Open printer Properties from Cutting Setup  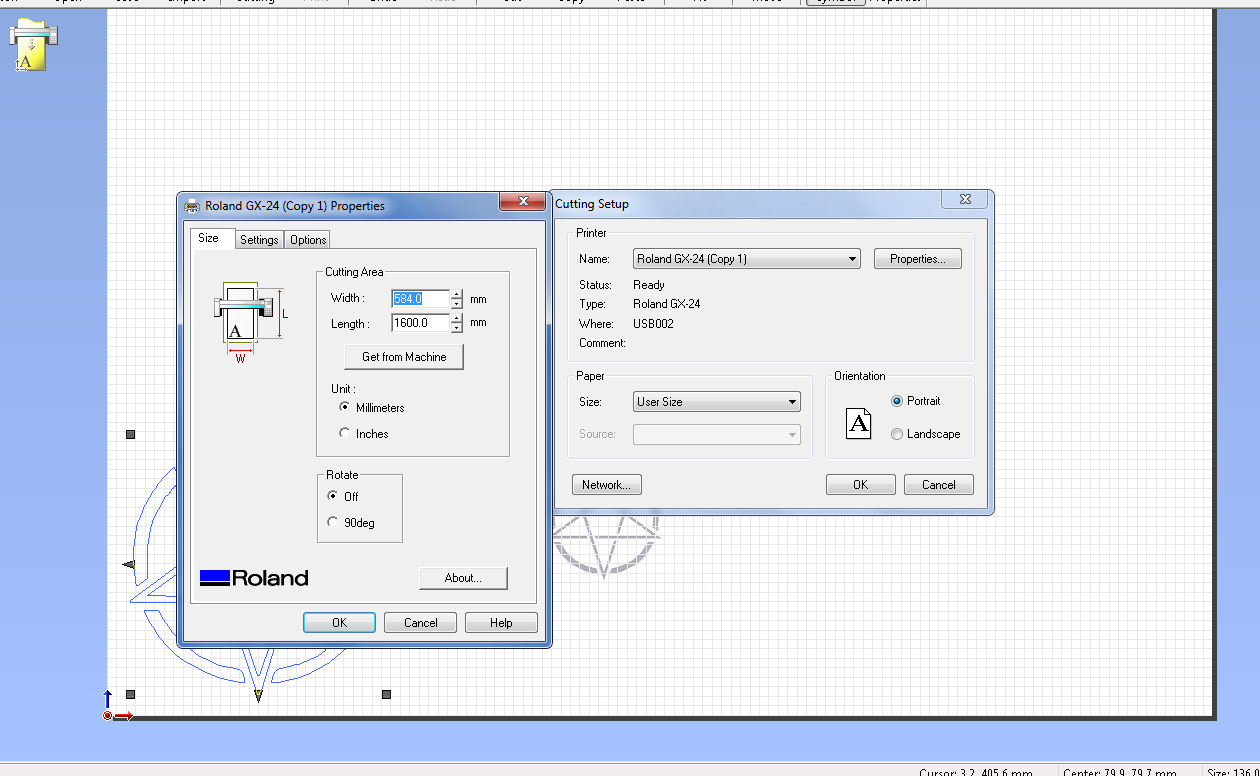pyautogui.click(x=917, y=259)
